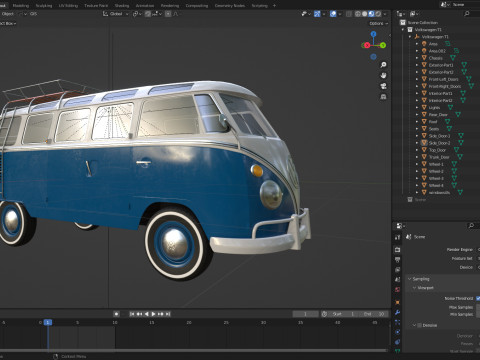Screen dimensions: 480x360
Task: Click the green Y axis on gizmo
Action: (383, 45)
